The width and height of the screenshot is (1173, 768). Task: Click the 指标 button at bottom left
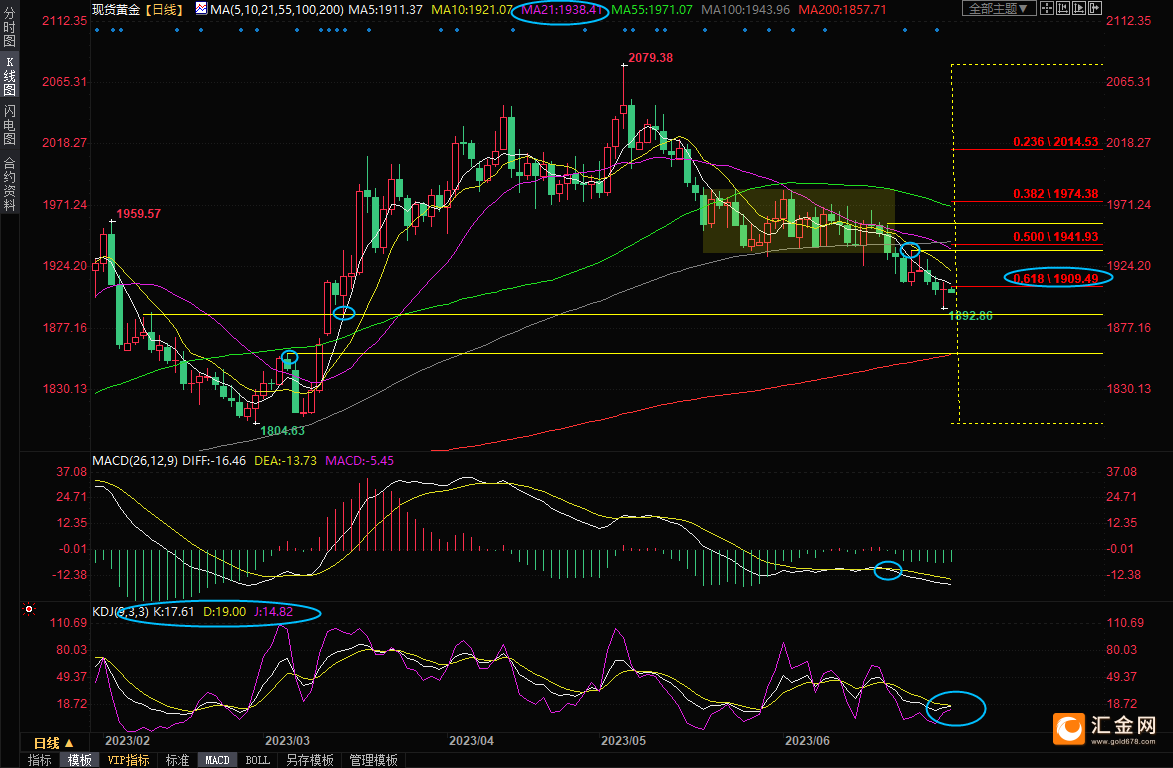tap(40, 760)
